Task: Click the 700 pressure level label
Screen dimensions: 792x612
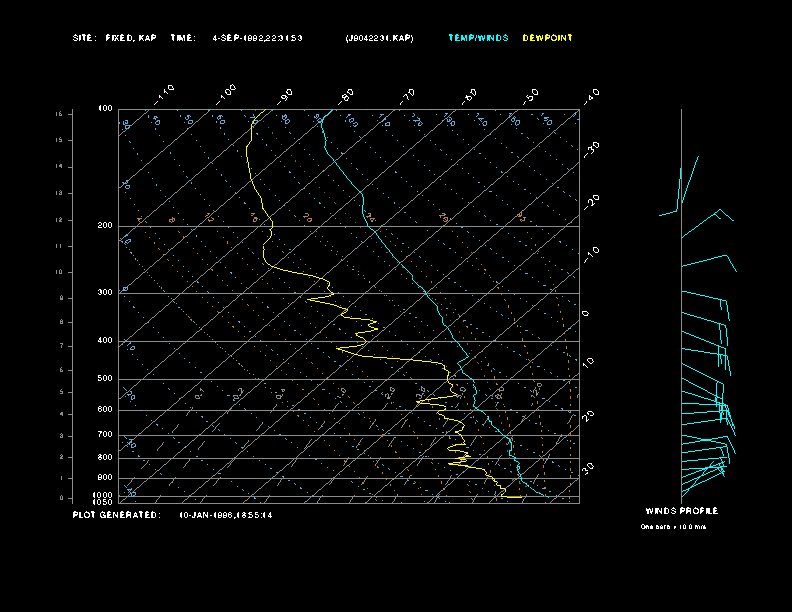Action: [105, 434]
